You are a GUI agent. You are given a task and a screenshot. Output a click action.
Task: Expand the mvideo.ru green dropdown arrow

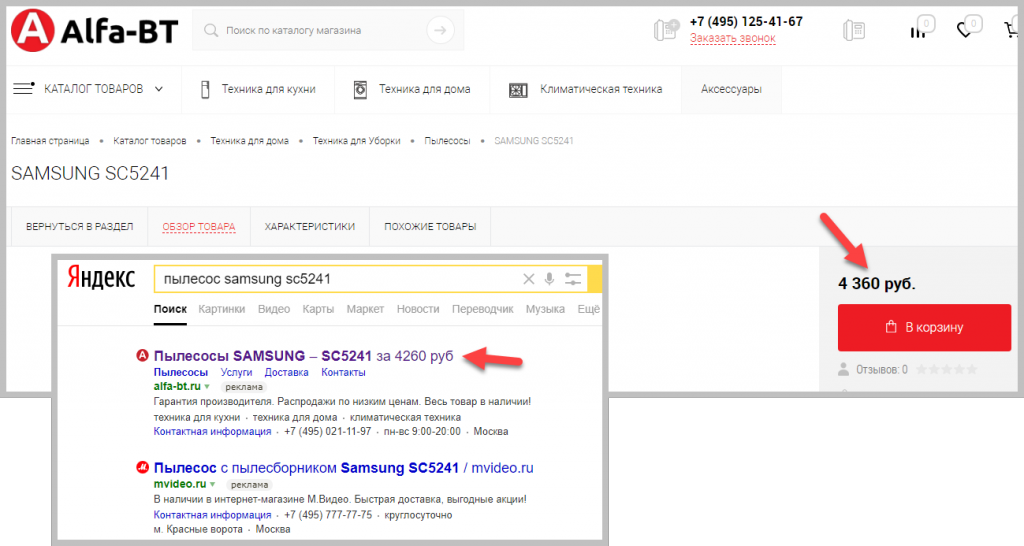pos(213,483)
